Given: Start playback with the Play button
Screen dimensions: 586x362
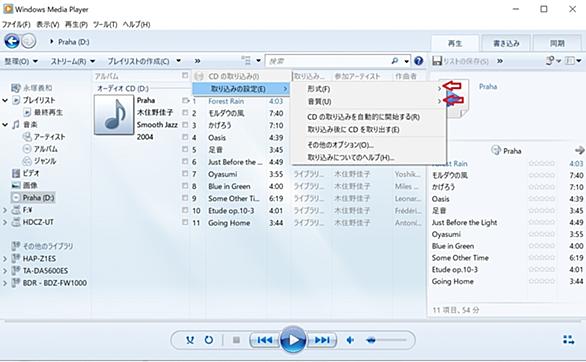Looking at the screenshot, I should pos(293,340).
